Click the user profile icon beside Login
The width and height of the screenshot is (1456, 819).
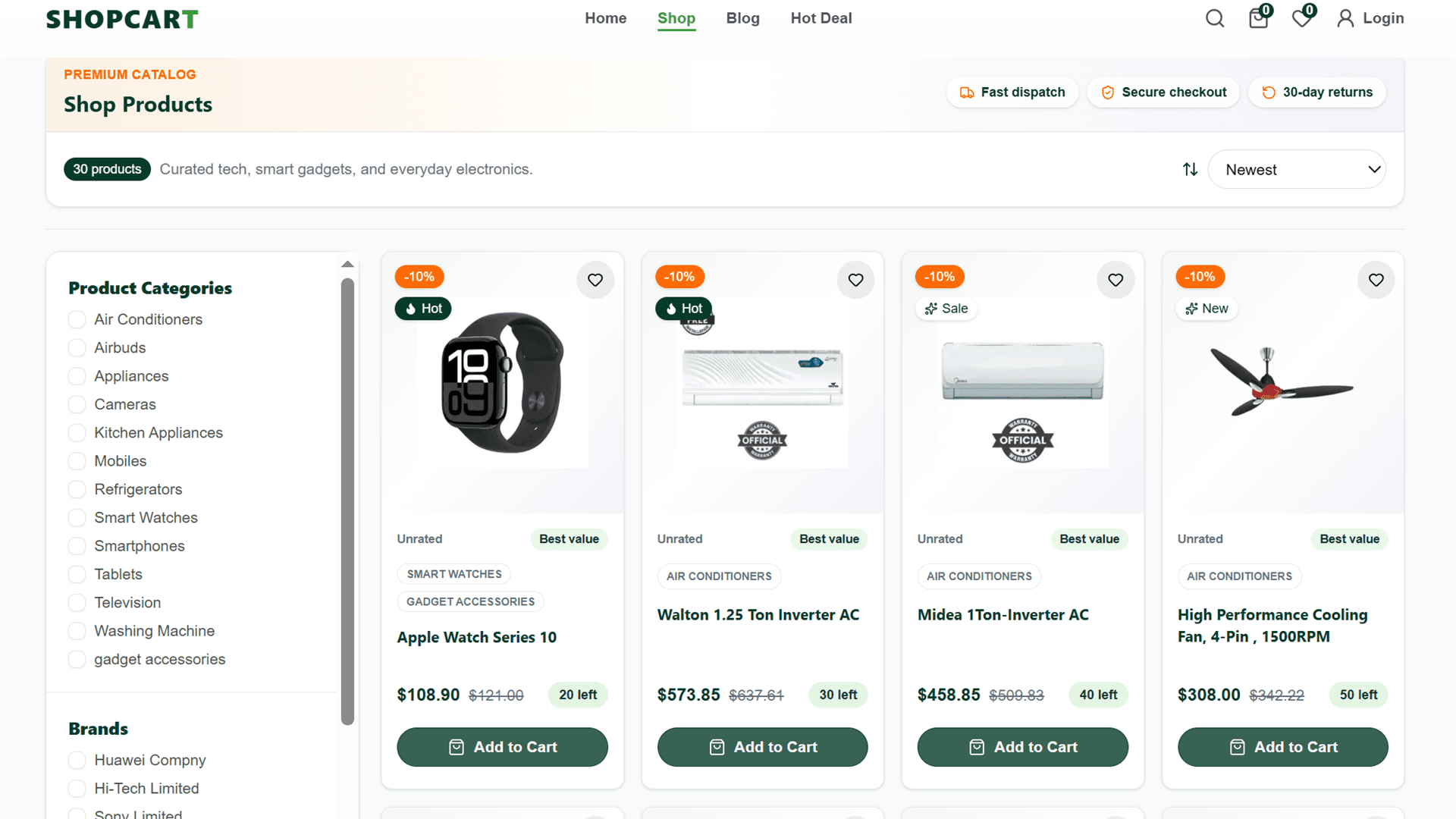pyautogui.click(x=1345, y=18)
